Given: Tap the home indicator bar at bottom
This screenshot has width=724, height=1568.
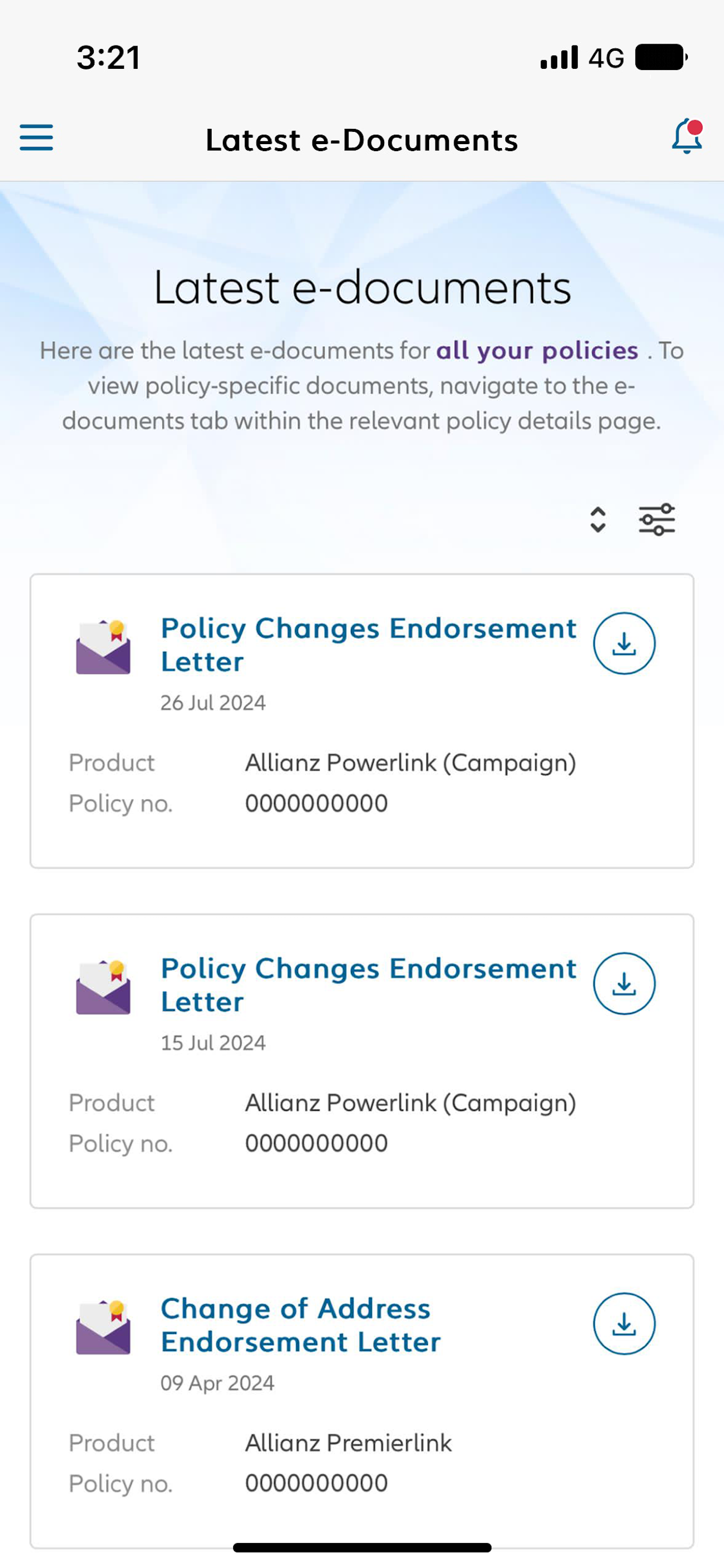Looking at the screenshot, I should pyautogui.click(x=362, y=1548).
